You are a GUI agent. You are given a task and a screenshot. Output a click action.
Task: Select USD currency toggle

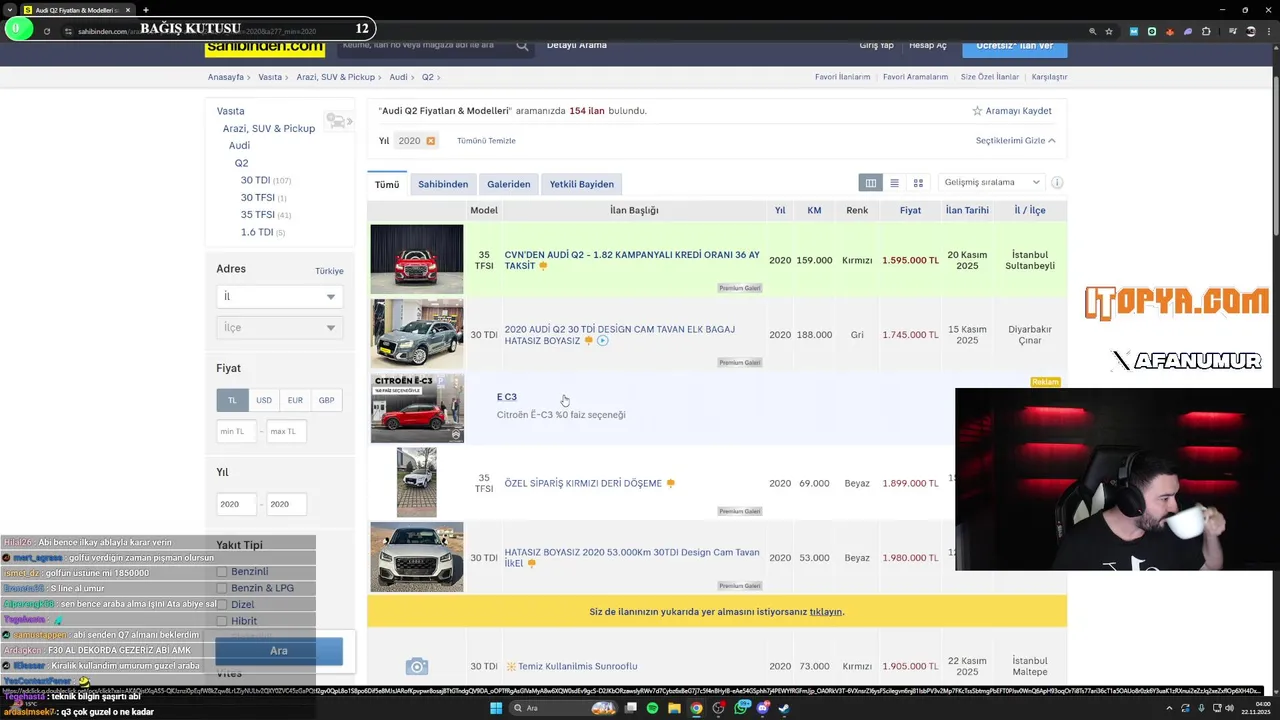(x=264, y=400)
